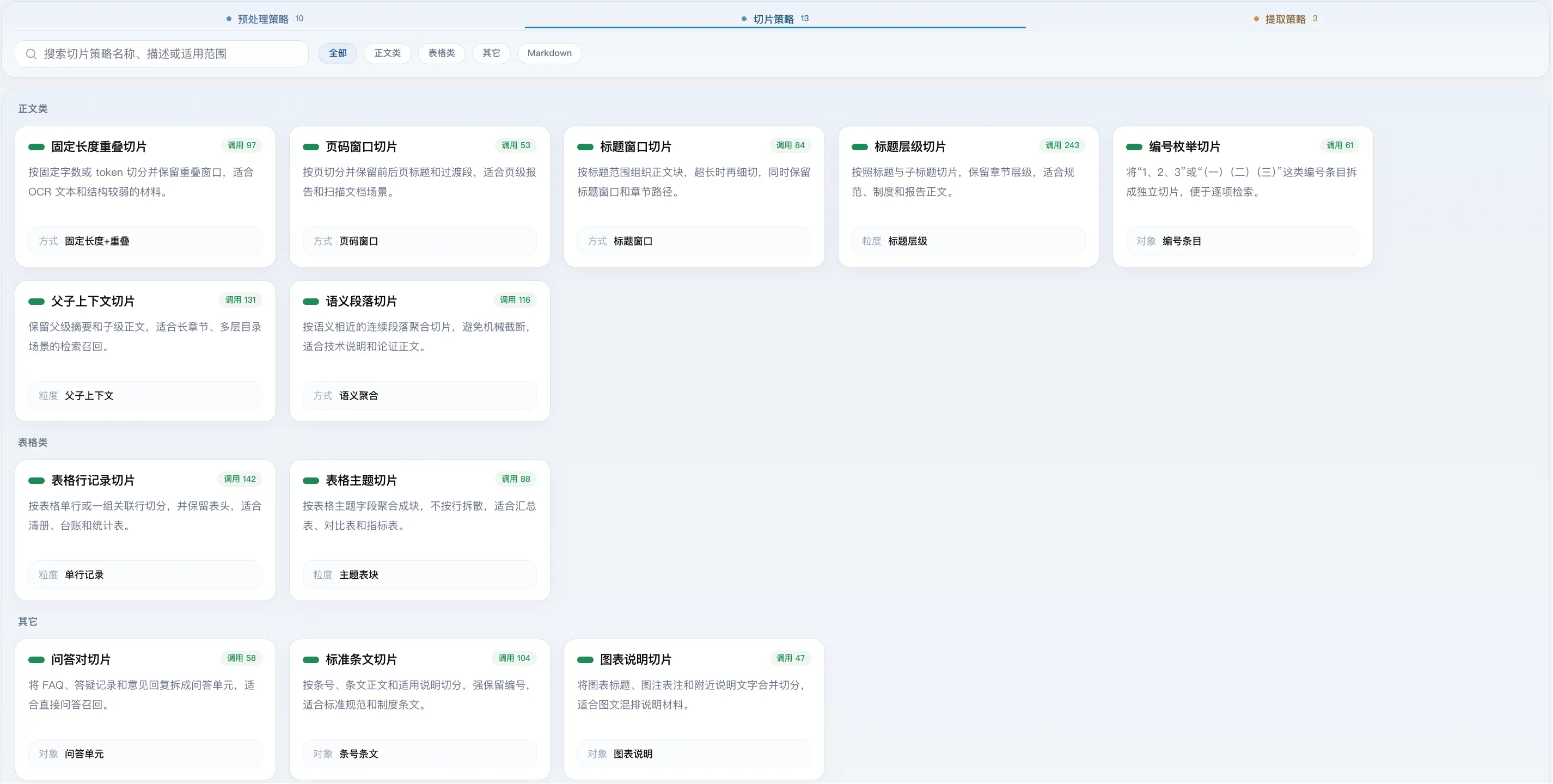Toggle status pill on 标题层级切片 card
Viewport: 1553px width, 784px height.
point(860,146)
